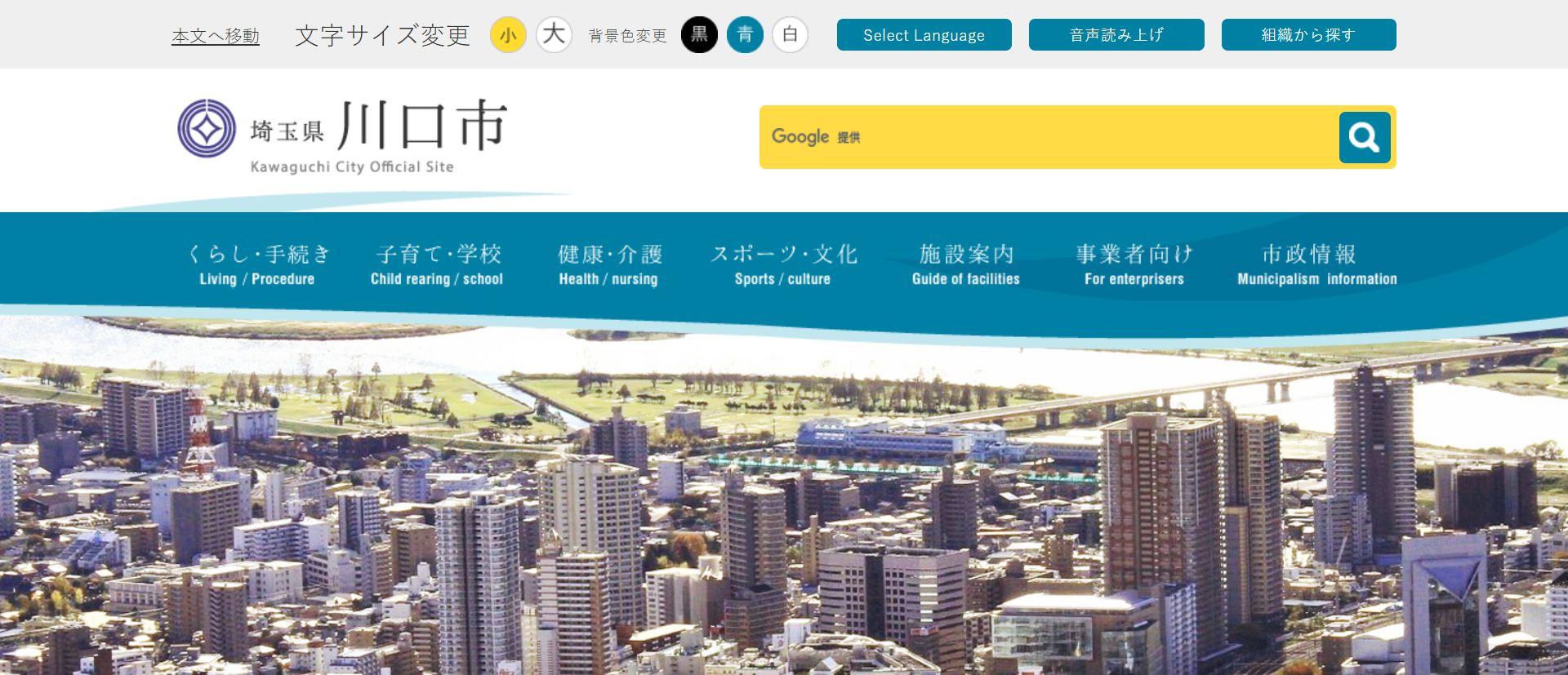This screenshot has width=1568, height=675.
Task: Change background color to blue (青)
Action: tap(745, 35)
